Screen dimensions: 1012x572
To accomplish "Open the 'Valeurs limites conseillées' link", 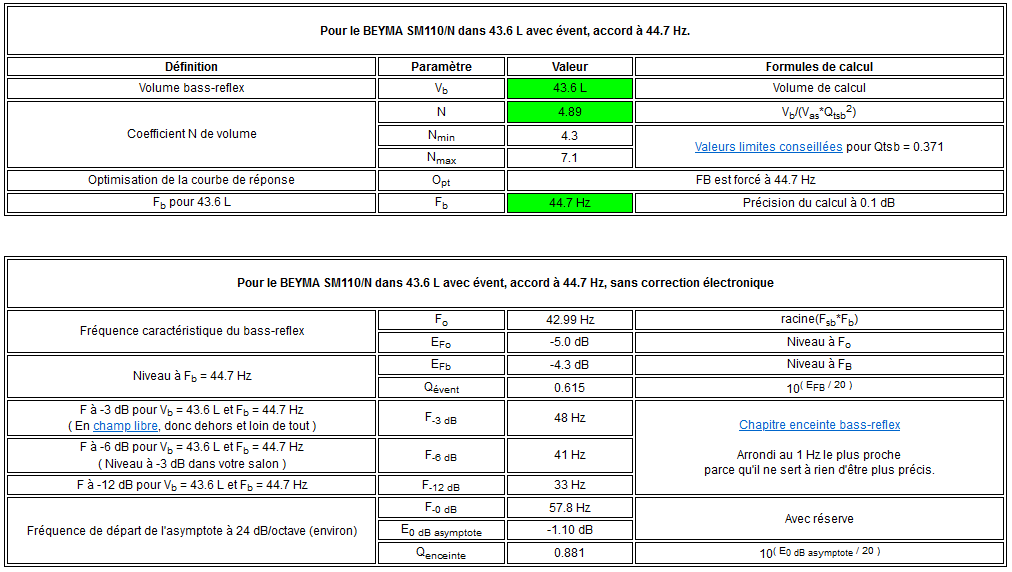I will (x=768, y=147).
